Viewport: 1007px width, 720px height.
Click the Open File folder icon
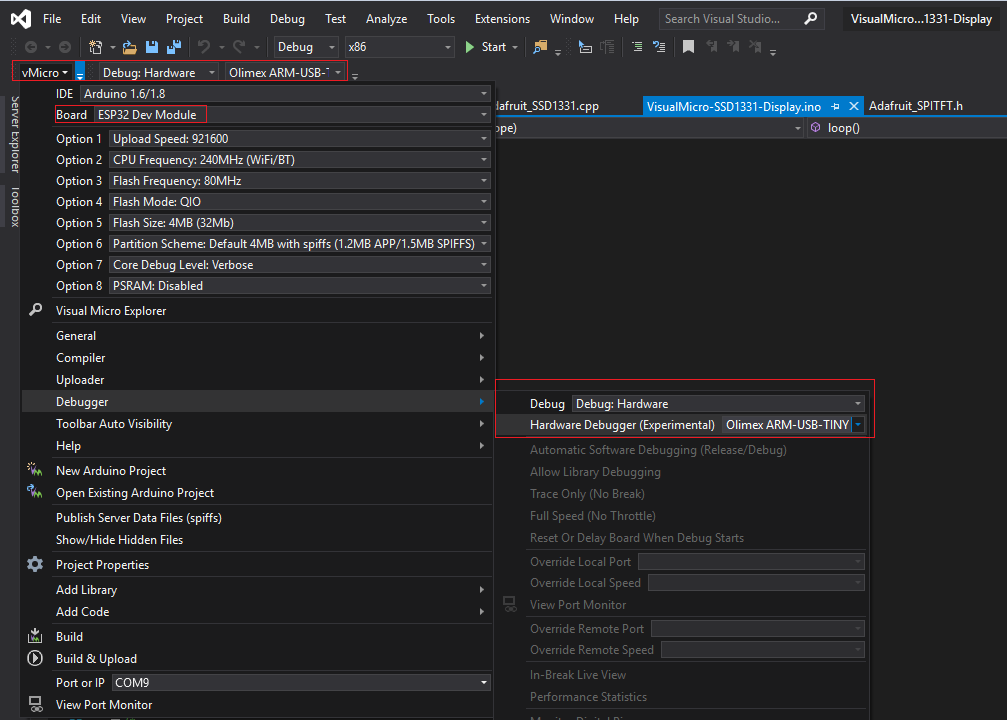point(130,47)
